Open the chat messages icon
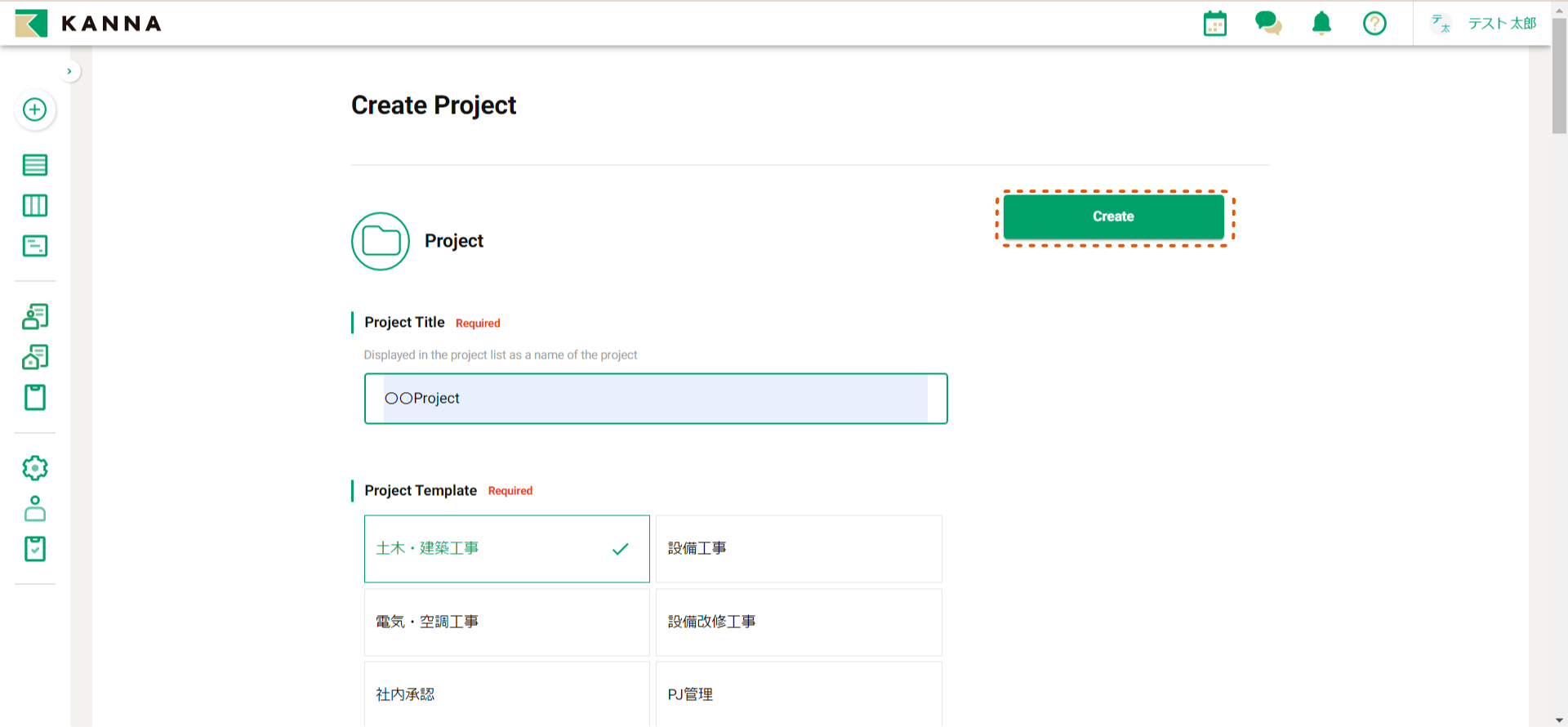 (x=1267, y=24)
